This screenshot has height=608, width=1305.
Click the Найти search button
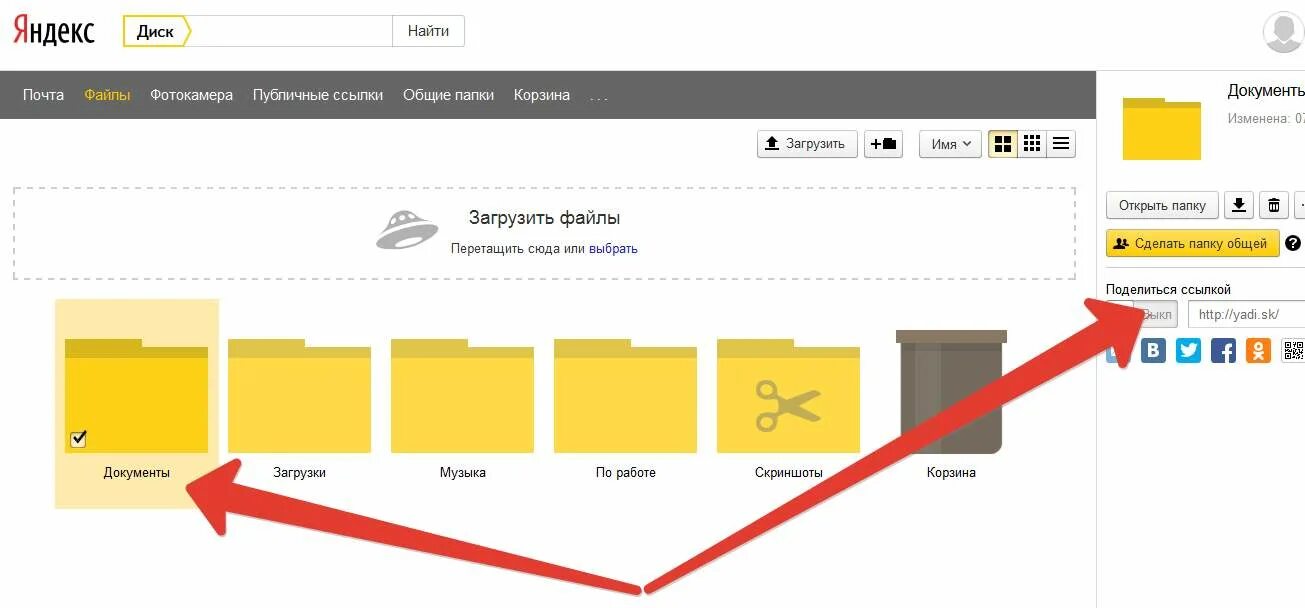point(428,31)
